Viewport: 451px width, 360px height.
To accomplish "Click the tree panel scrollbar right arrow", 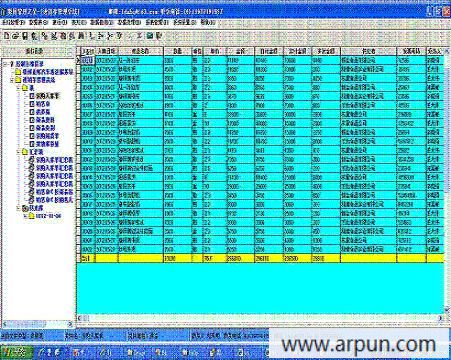I will (70, 324).
